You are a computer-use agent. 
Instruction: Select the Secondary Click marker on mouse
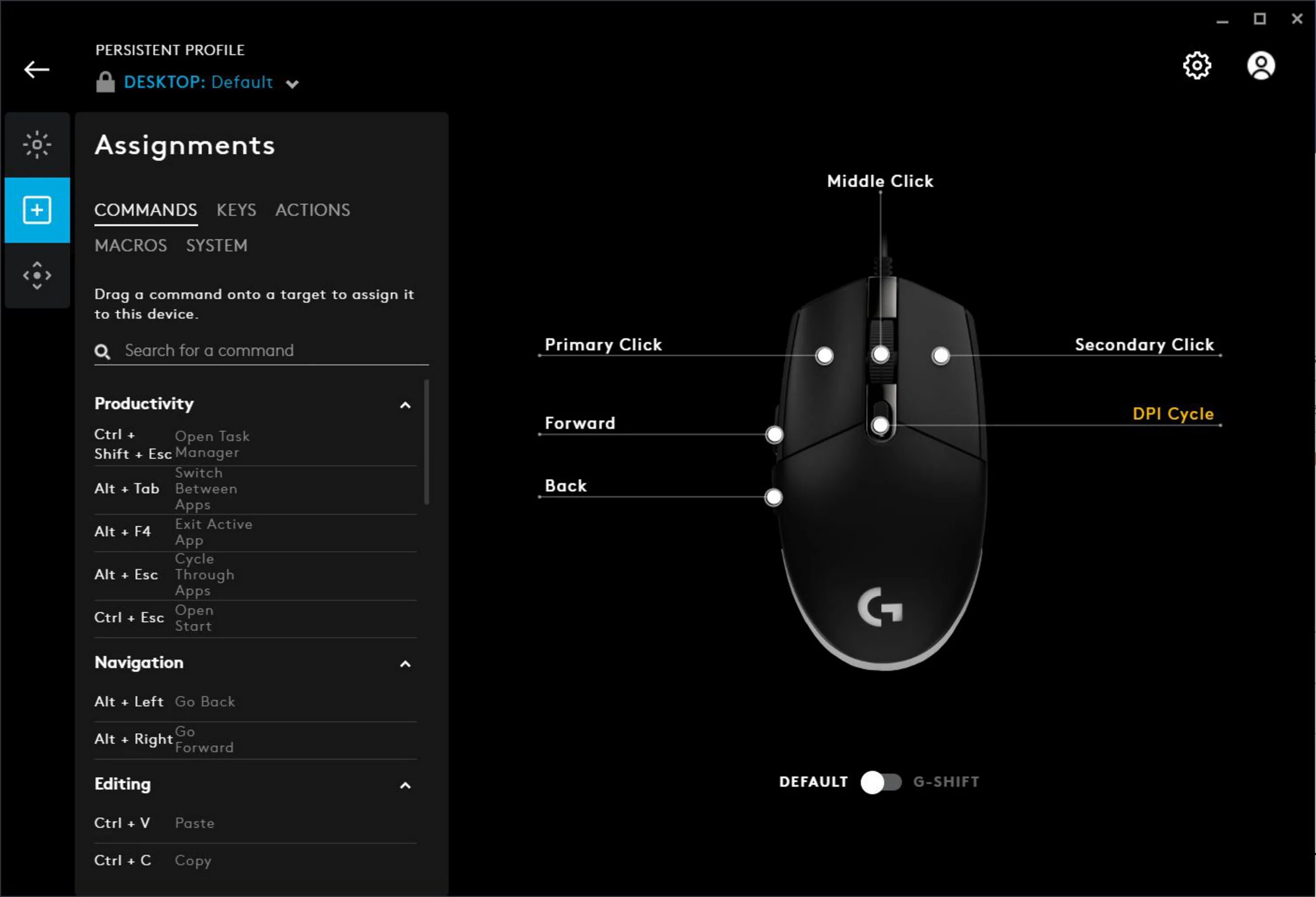pyautogui.click(x=941, y=356)
